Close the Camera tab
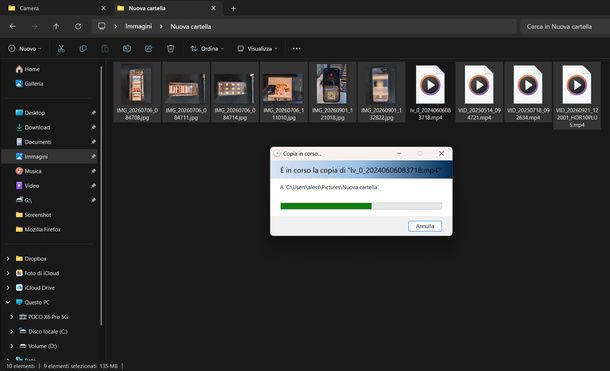Viewport: 610px width, 371px height. tap(103, 8)
